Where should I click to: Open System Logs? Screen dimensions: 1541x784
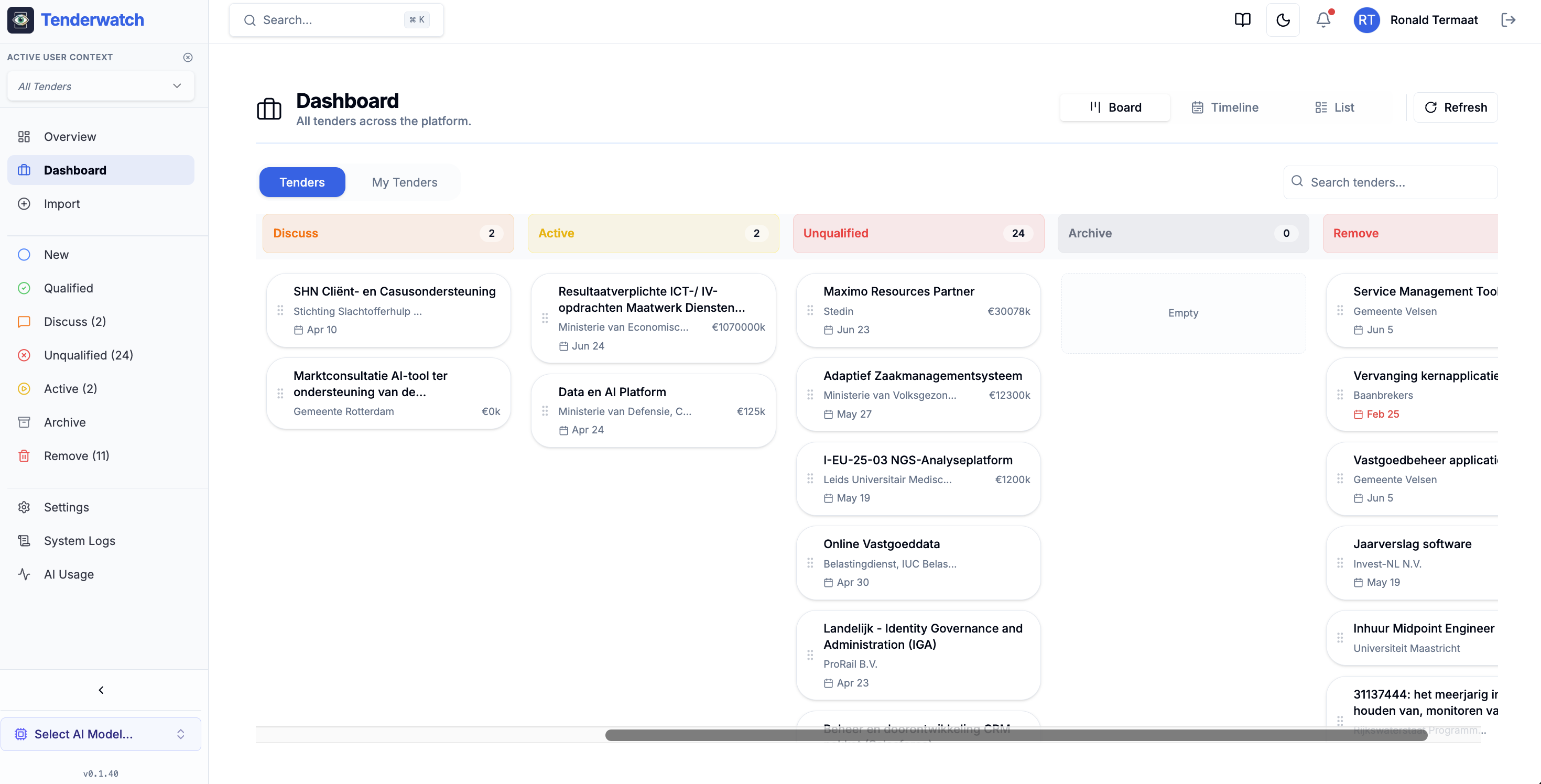click(101, 540)
